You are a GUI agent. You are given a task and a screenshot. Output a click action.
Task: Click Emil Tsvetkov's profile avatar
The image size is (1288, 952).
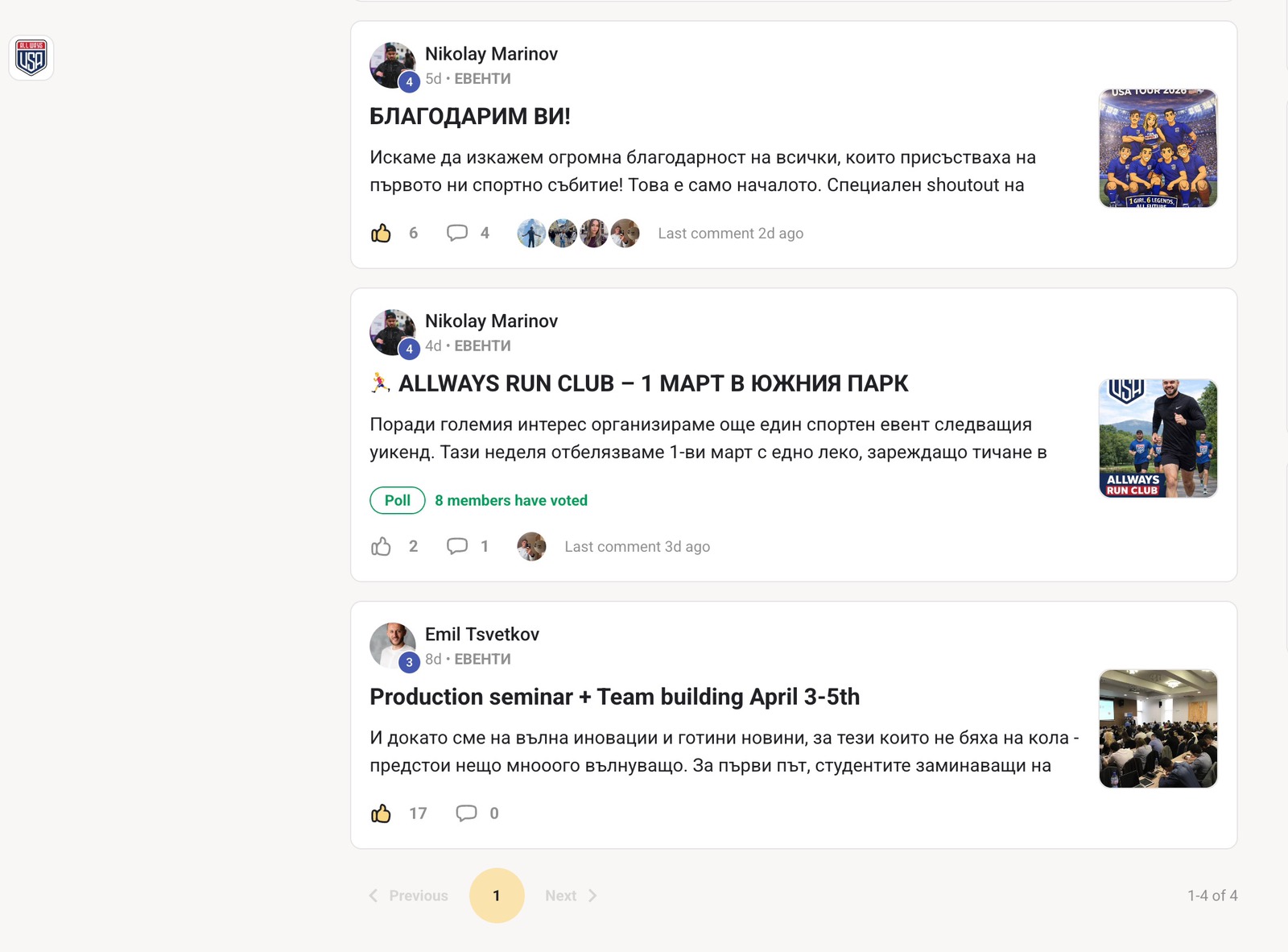392,645
